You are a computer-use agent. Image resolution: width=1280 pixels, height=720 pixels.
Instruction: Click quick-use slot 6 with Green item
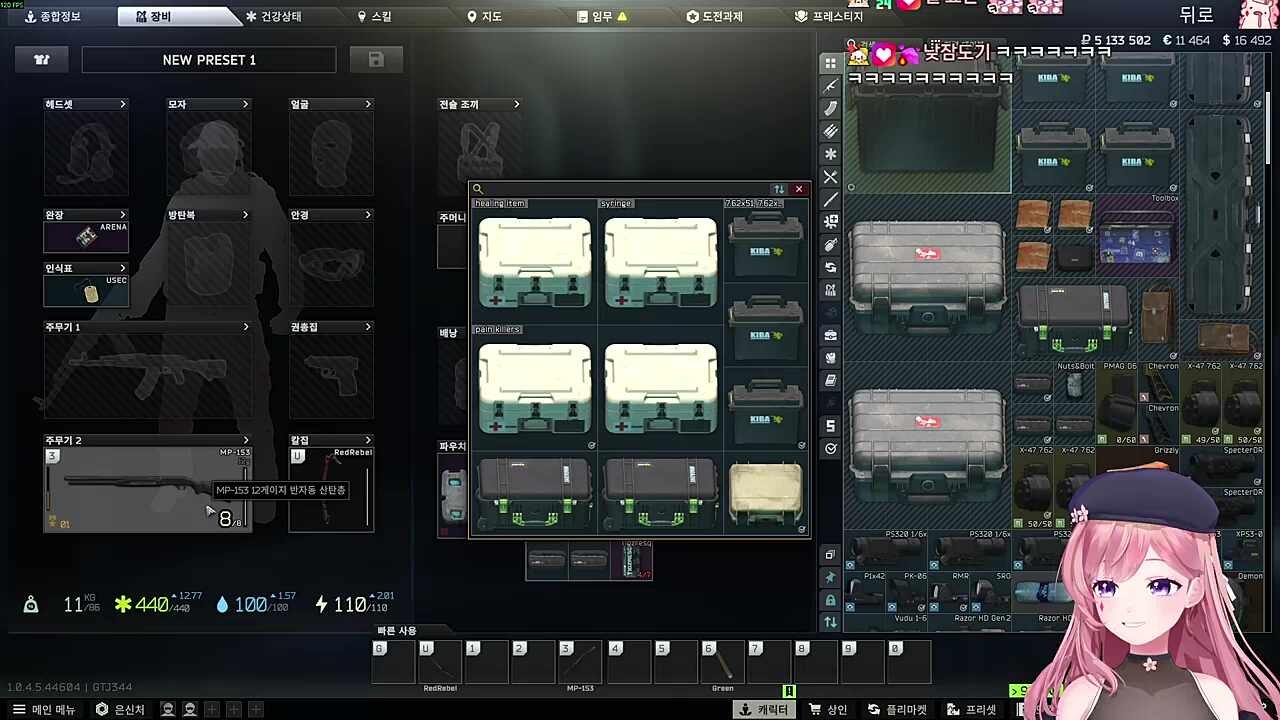tap(722, 663)
